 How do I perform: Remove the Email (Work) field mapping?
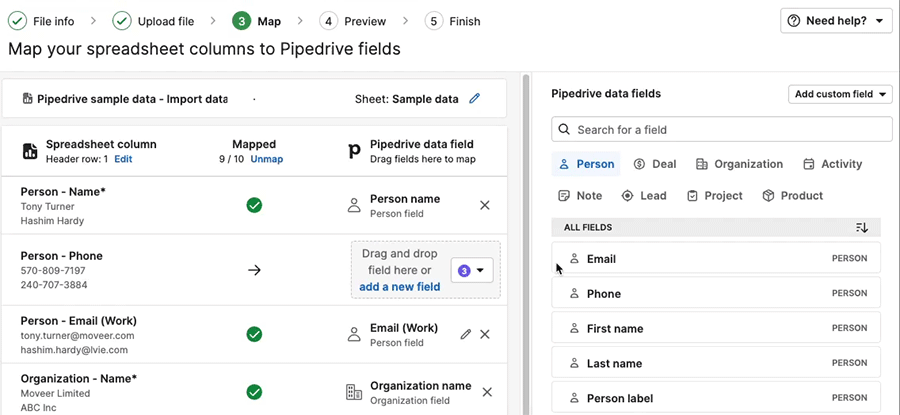(x=485, y=334)
